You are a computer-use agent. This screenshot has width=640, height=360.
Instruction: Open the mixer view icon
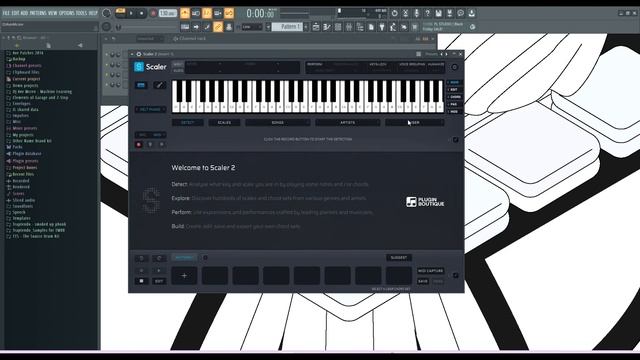(349, 27)
